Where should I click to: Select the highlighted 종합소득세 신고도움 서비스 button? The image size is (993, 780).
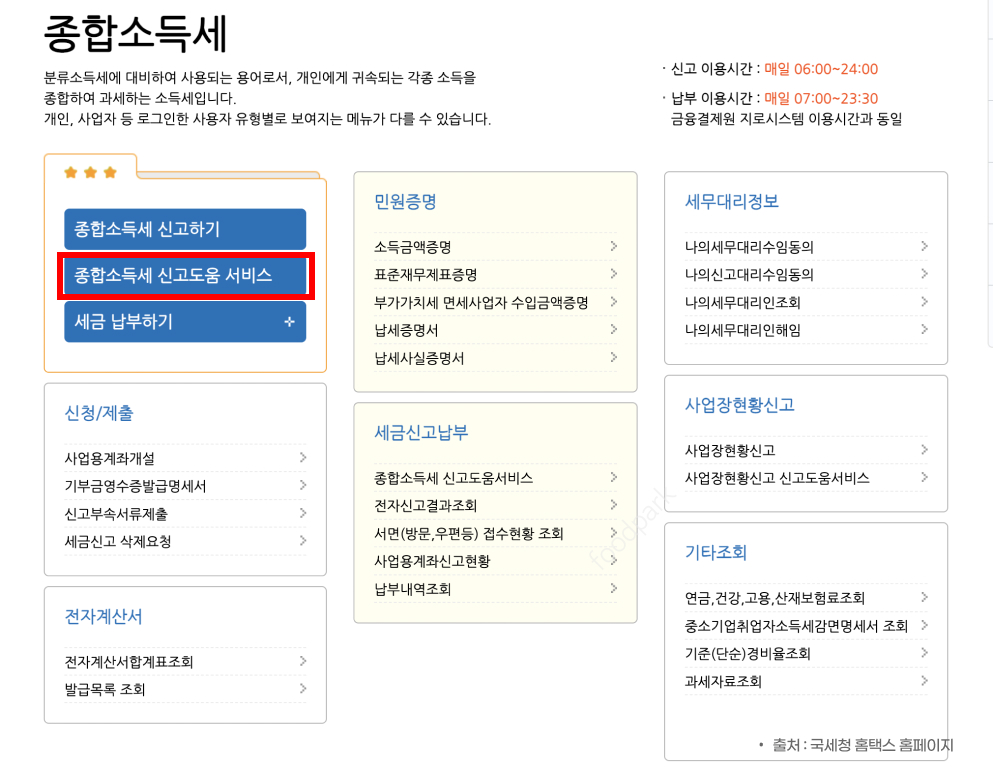pyautogui.click(x=185, y=275)
